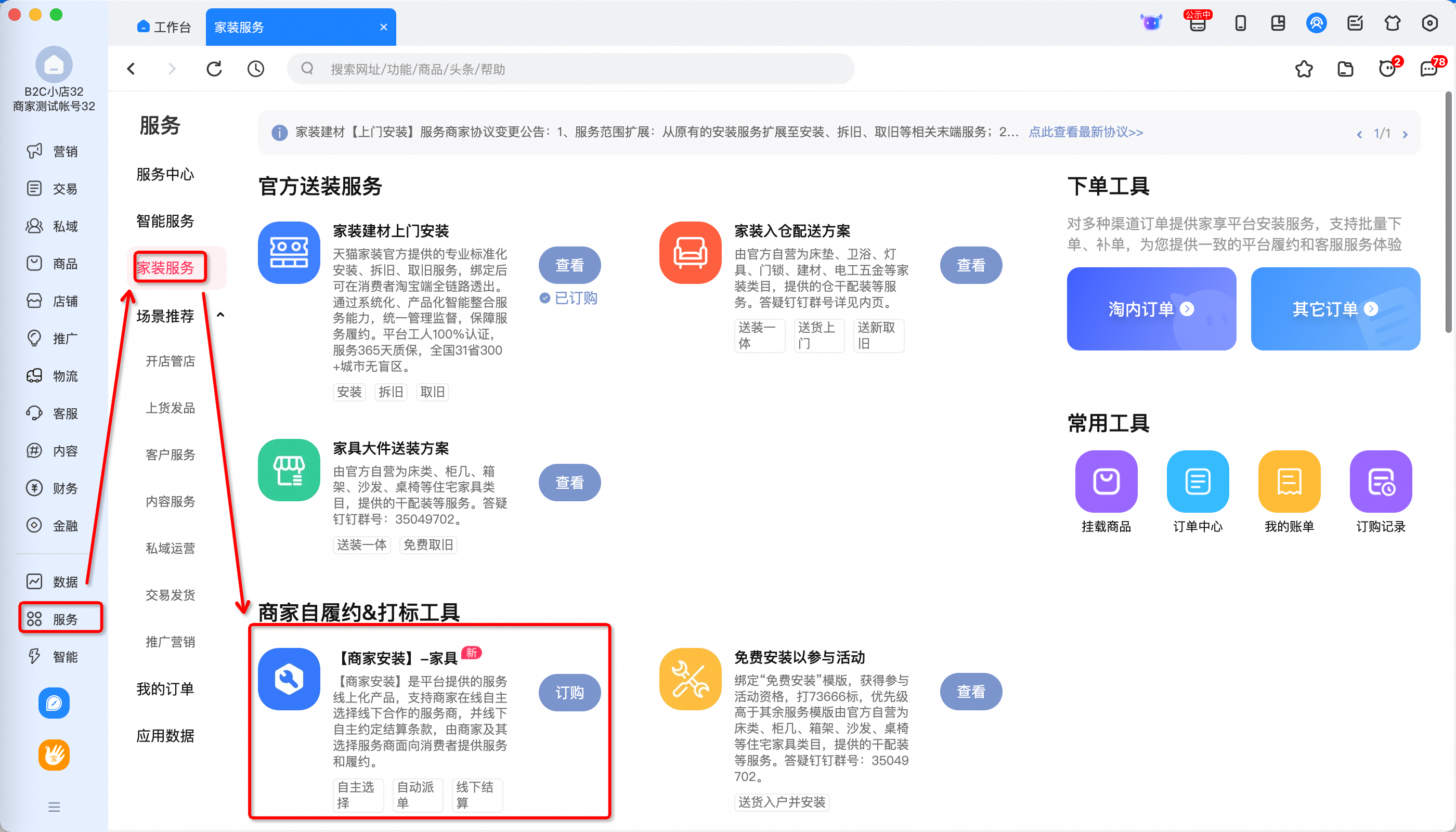Select 开店管店 submenu item
Screen dimensions: 1456x832
[x=170, y=360]
